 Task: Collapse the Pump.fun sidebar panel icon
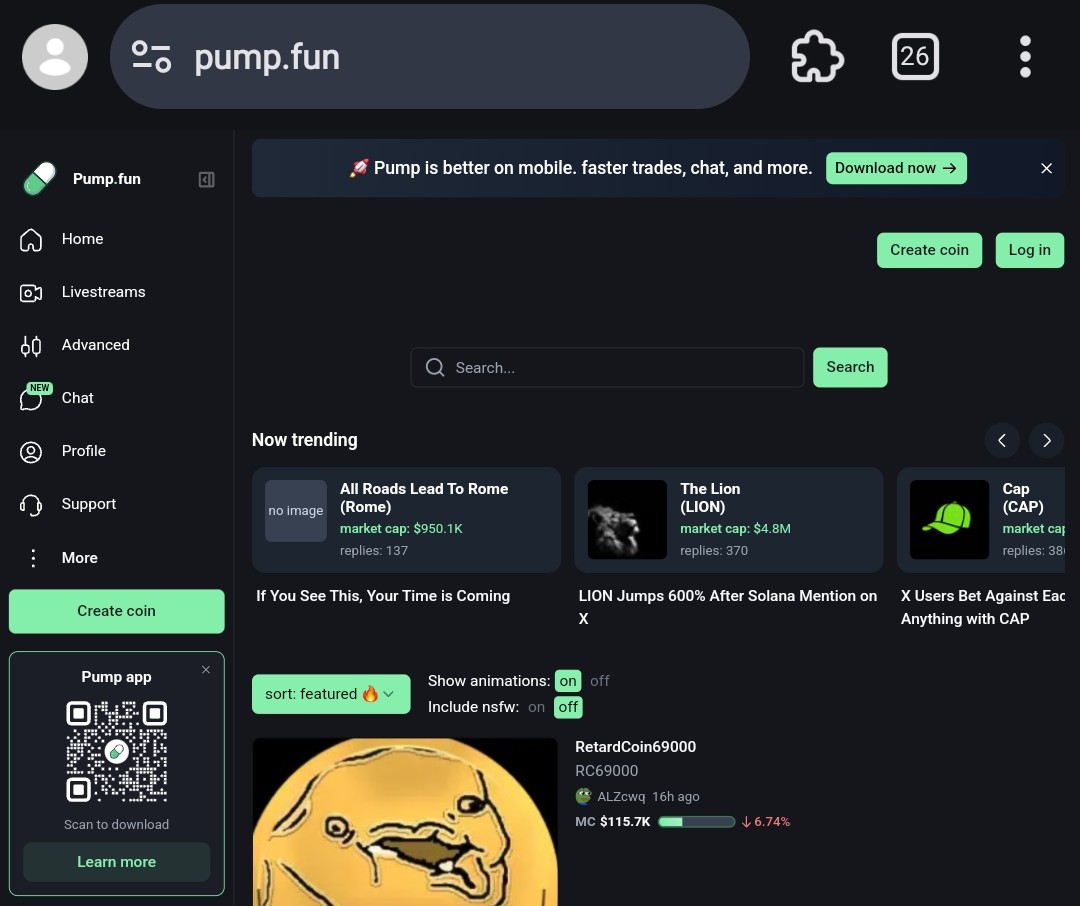point(206,180)
